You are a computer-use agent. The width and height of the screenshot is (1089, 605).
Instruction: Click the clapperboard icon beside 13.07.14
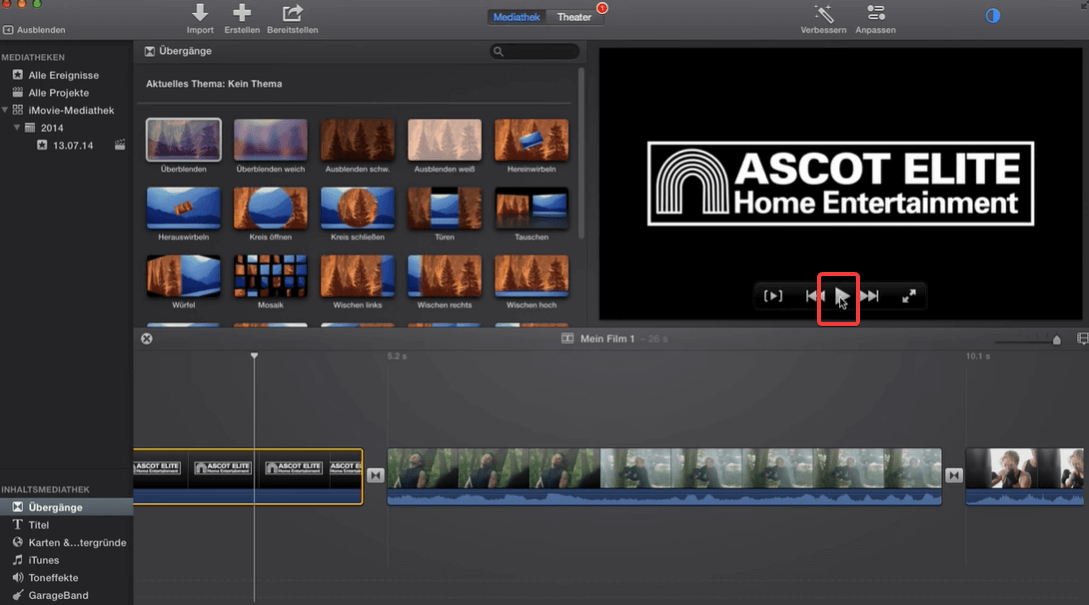[x=120, y=145]
